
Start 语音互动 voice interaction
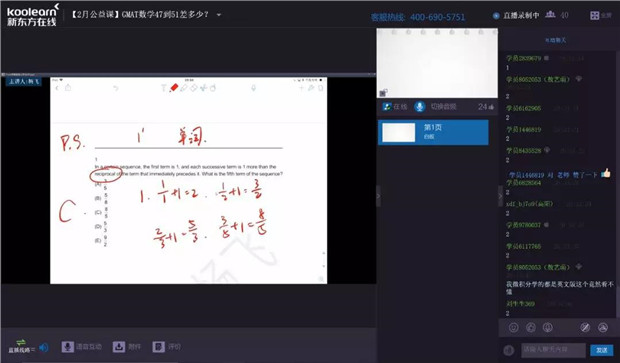(x=81, y=347)
